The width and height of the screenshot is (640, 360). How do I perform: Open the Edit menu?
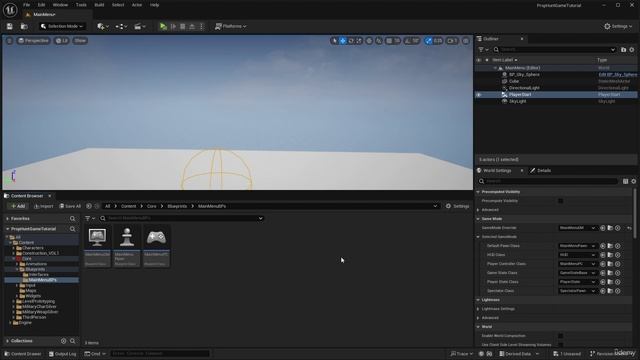tap(41, 5)
